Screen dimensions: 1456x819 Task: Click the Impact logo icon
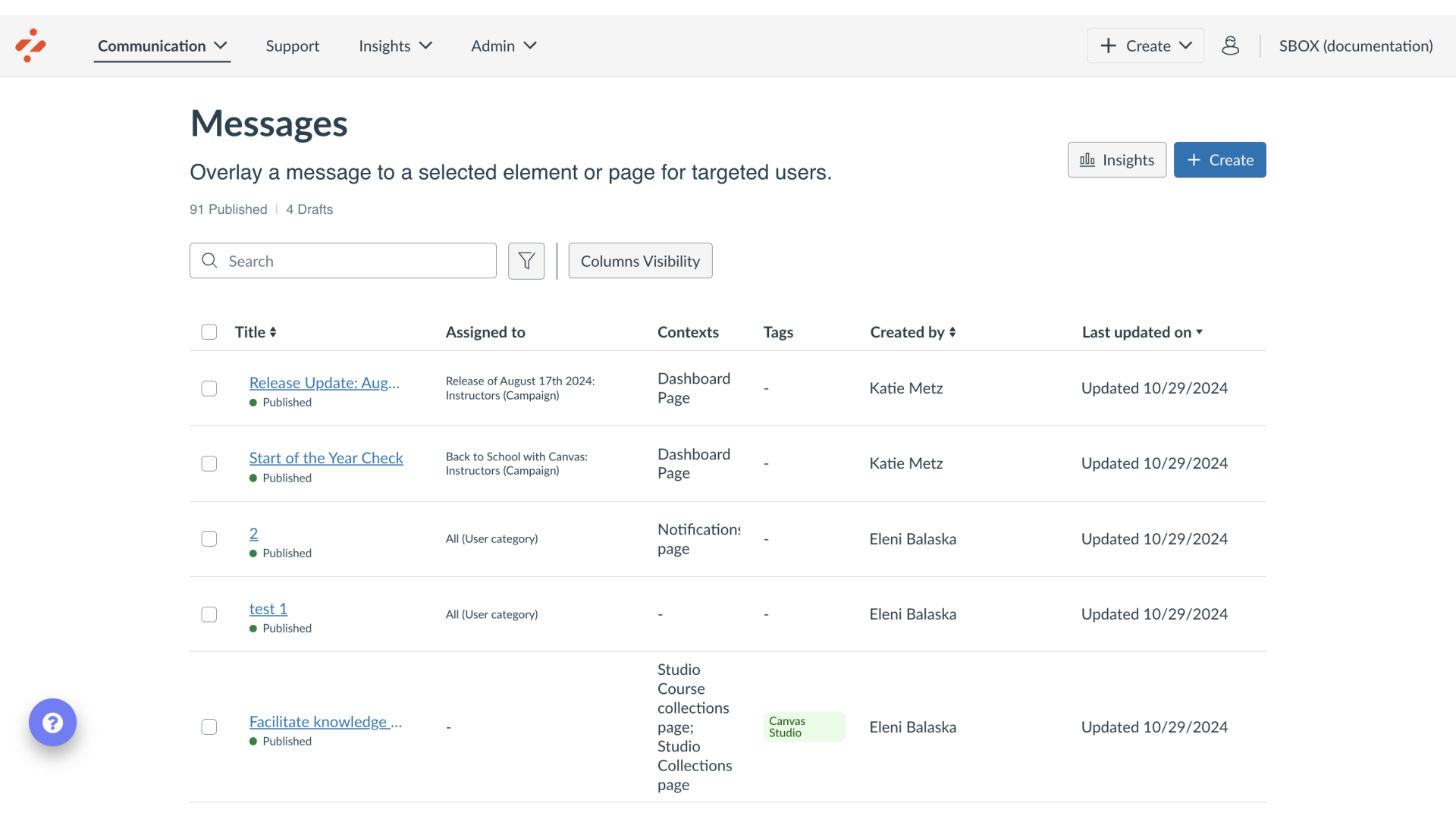point(30,45)
